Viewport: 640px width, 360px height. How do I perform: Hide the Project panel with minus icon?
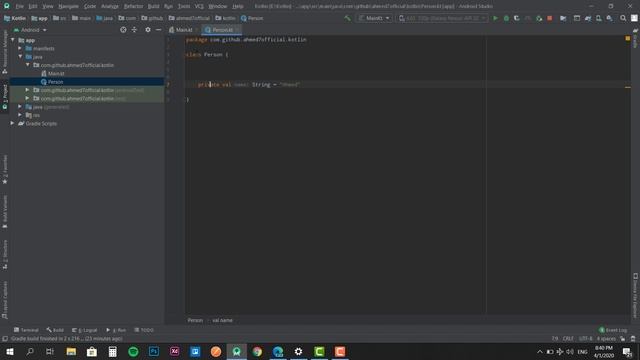158,30
